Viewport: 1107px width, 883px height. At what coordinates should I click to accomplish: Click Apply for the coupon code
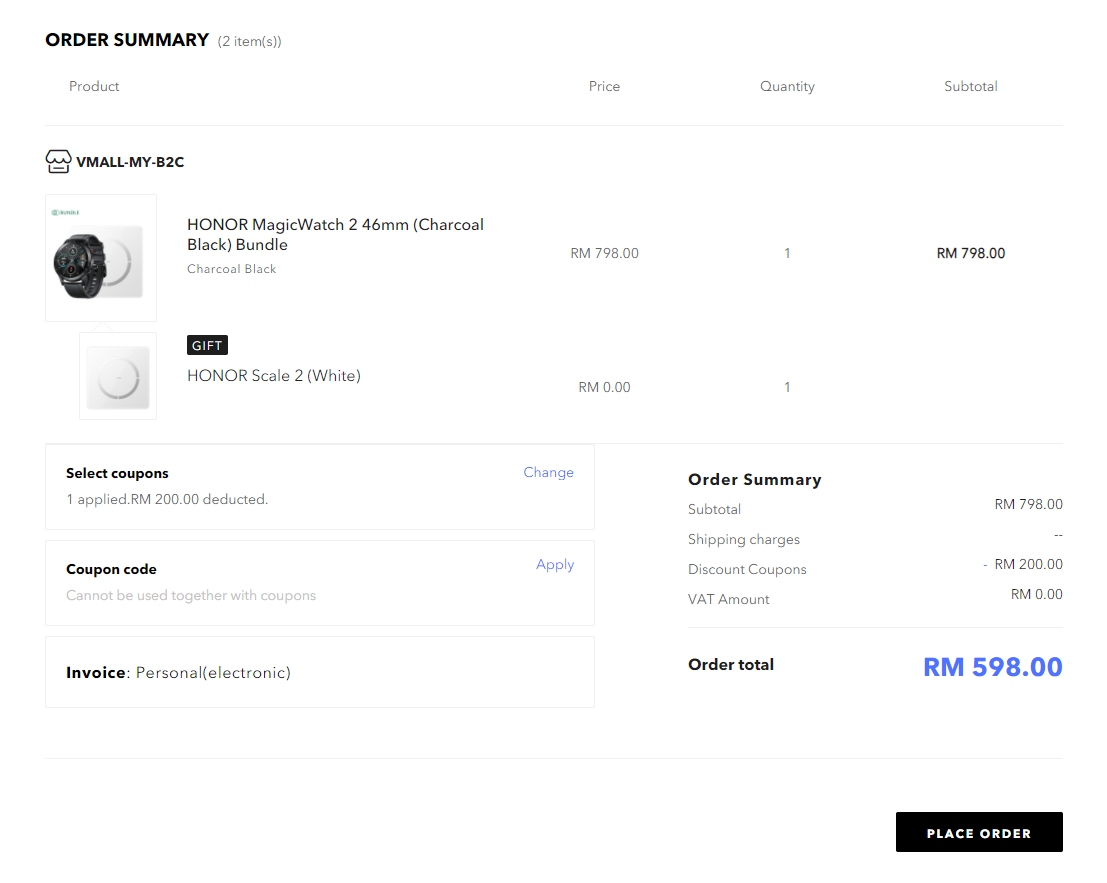pos(555,564)
